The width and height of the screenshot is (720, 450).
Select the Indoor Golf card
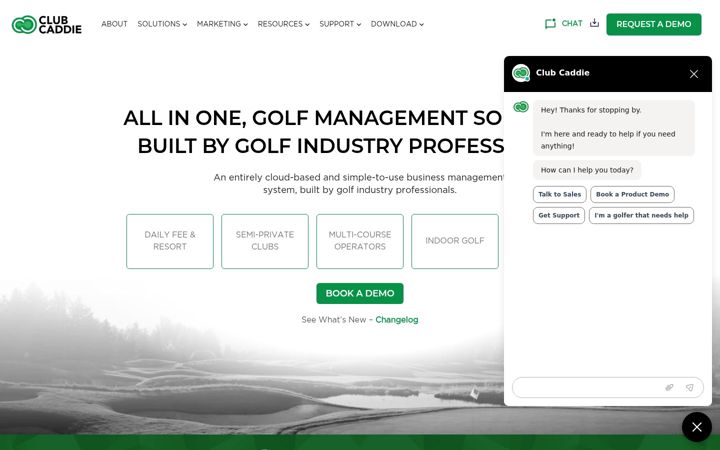(x=455, y=241)
